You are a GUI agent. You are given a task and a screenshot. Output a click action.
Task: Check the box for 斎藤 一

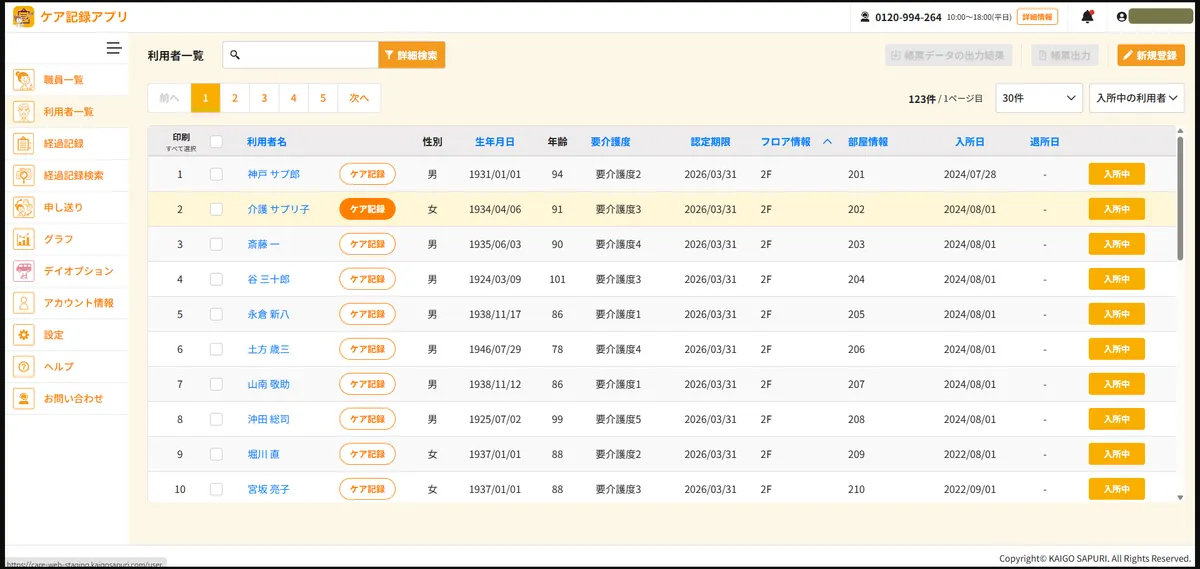(216, 244)
